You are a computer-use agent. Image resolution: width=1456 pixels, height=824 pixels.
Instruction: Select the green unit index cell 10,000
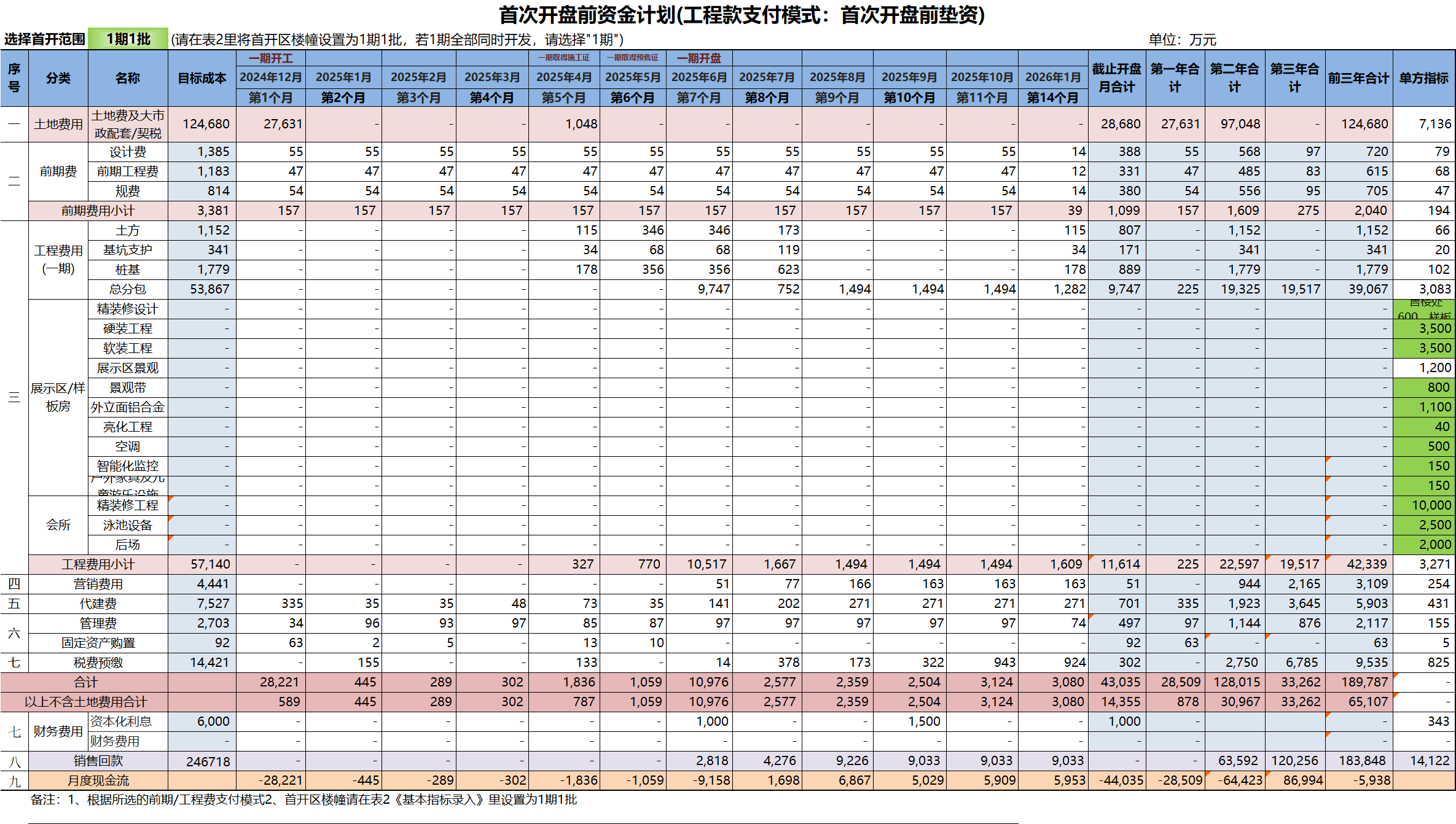coord(1423,505)
